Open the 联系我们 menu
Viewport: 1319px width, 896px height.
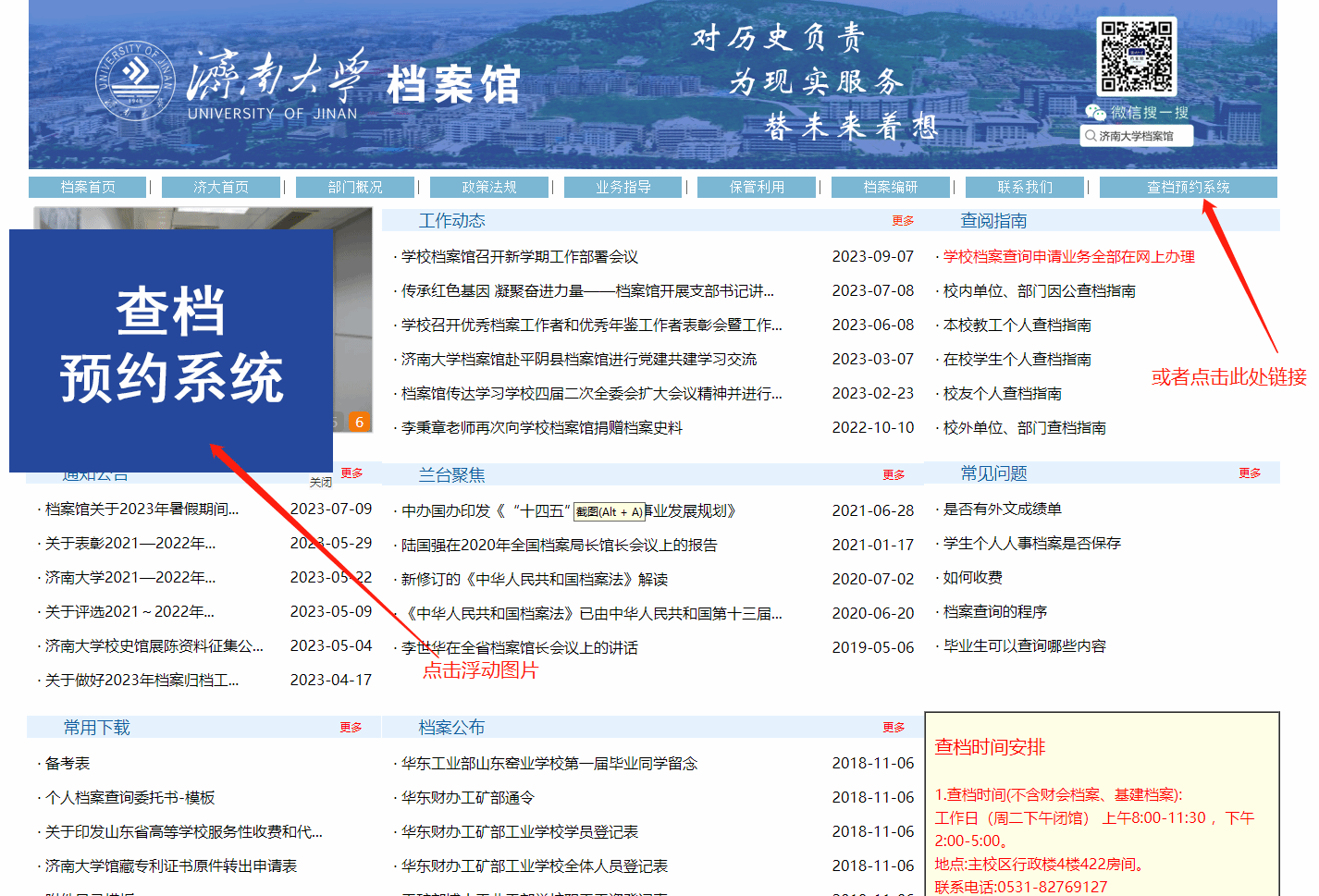tap(1025, 187)
